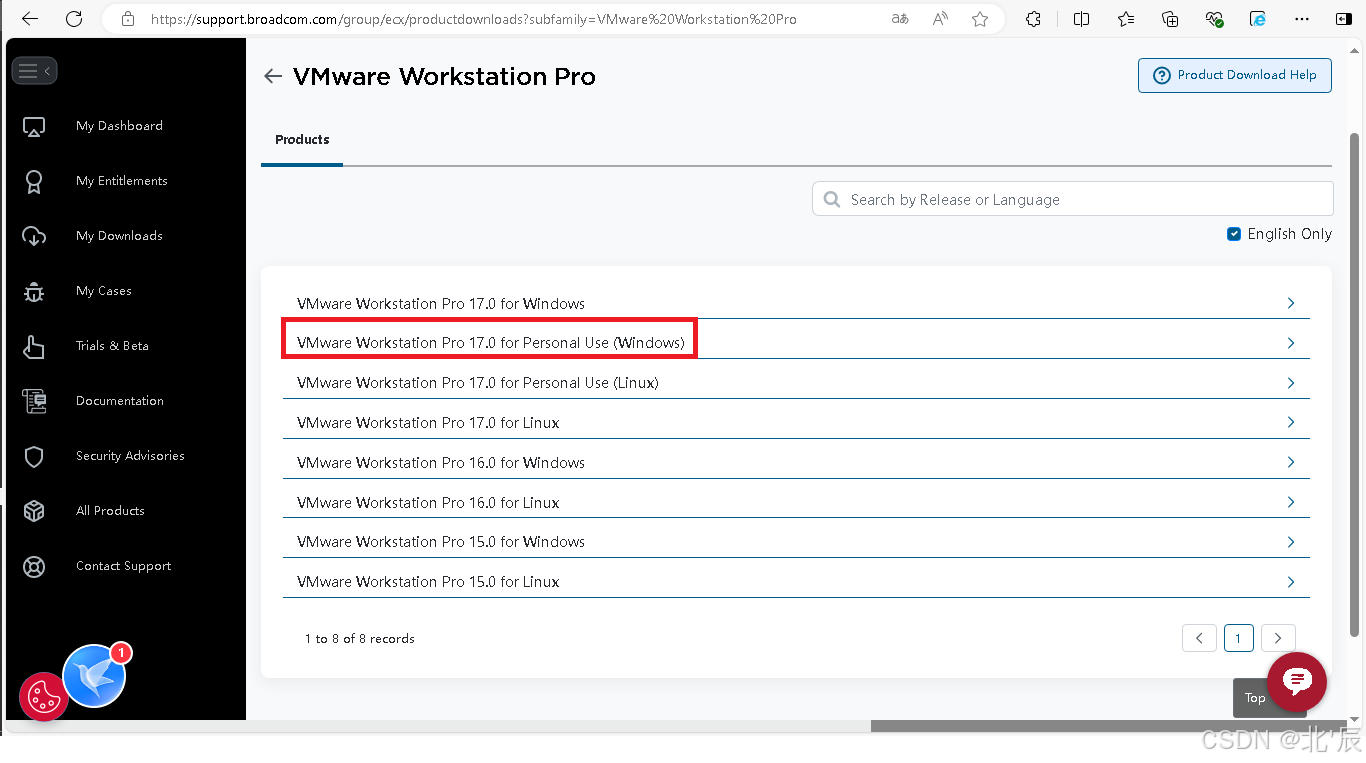
Task: Collapse the left navigation hamburger menu
Action: coord(34,71)
